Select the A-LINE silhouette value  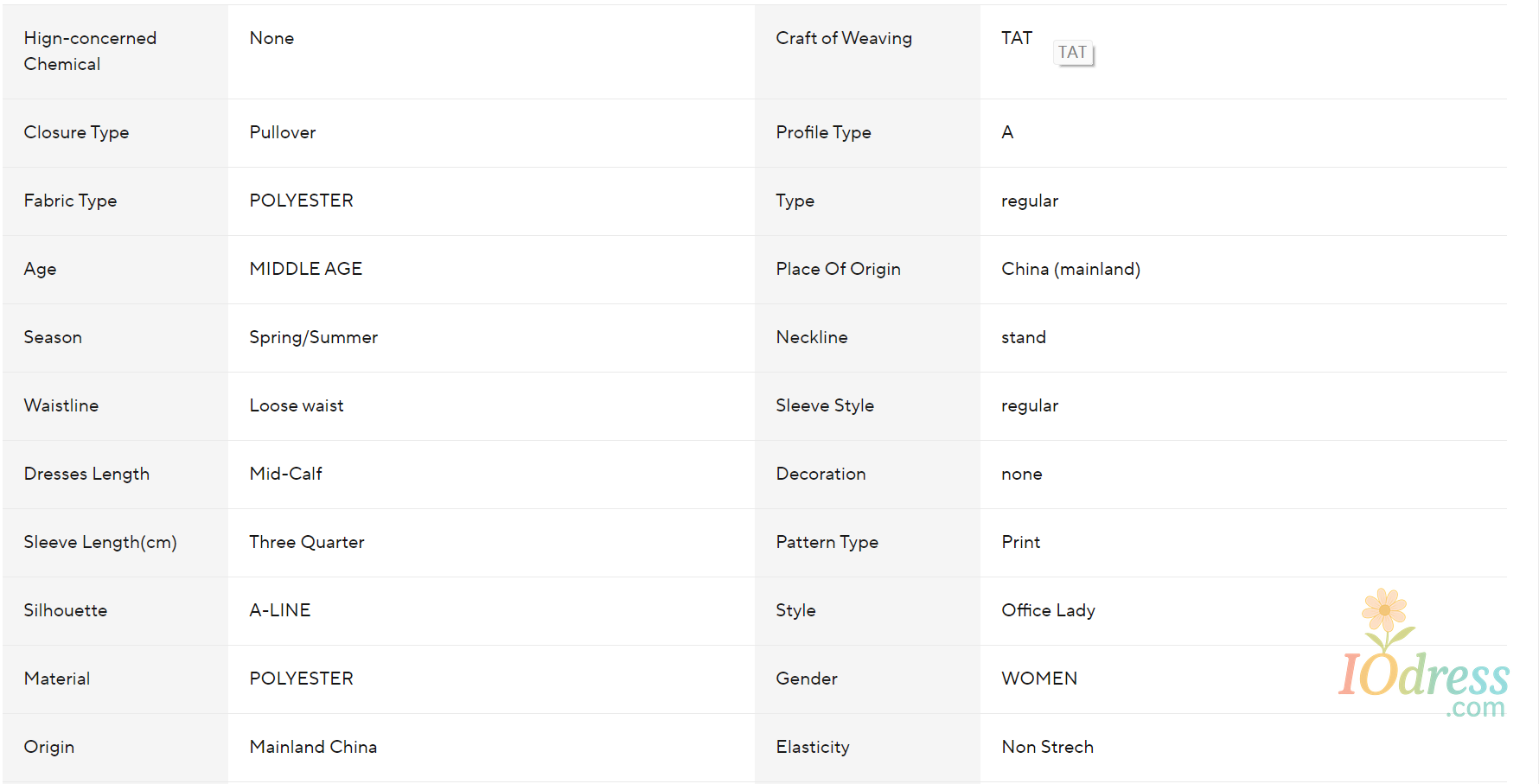tap(279, 610)
